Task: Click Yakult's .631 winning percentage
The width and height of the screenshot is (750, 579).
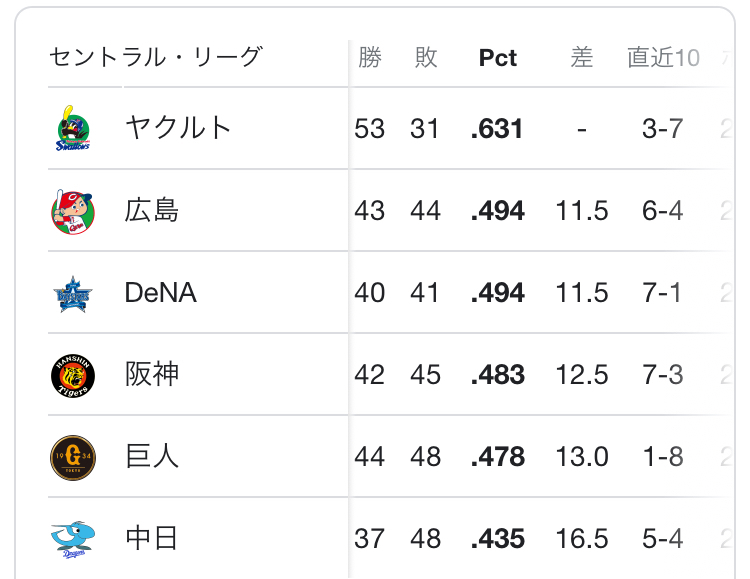Action: (497, 129)
